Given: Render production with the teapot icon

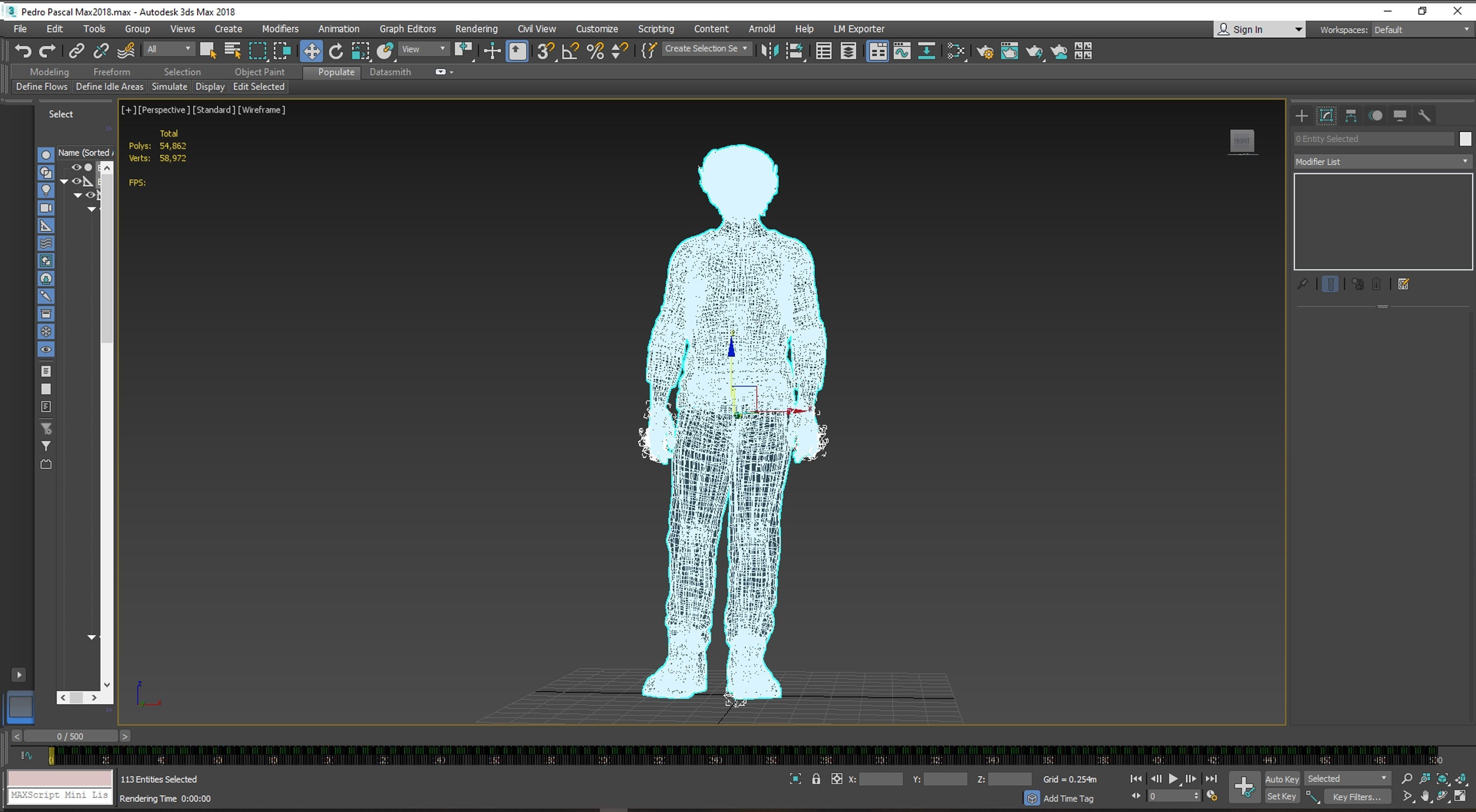Looking at the screenshot, I should [x=1034, y=51].
